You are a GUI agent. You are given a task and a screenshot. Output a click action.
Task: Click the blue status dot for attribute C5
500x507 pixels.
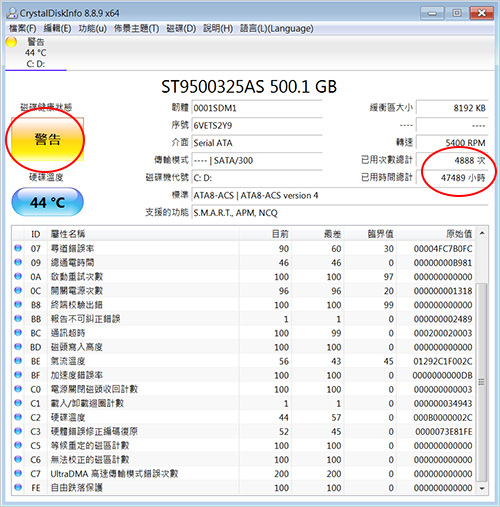18,445
